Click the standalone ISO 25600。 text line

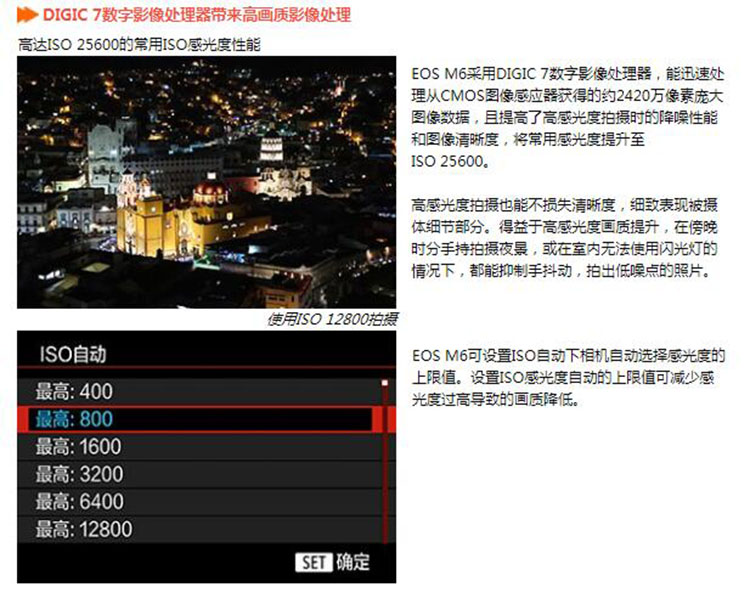pos(449,161)
